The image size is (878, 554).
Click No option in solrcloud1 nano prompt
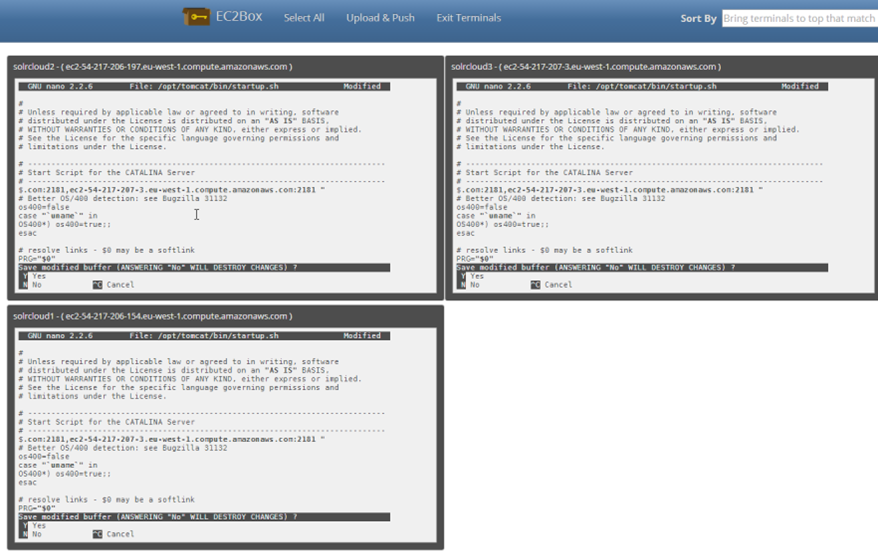point(37,534)
